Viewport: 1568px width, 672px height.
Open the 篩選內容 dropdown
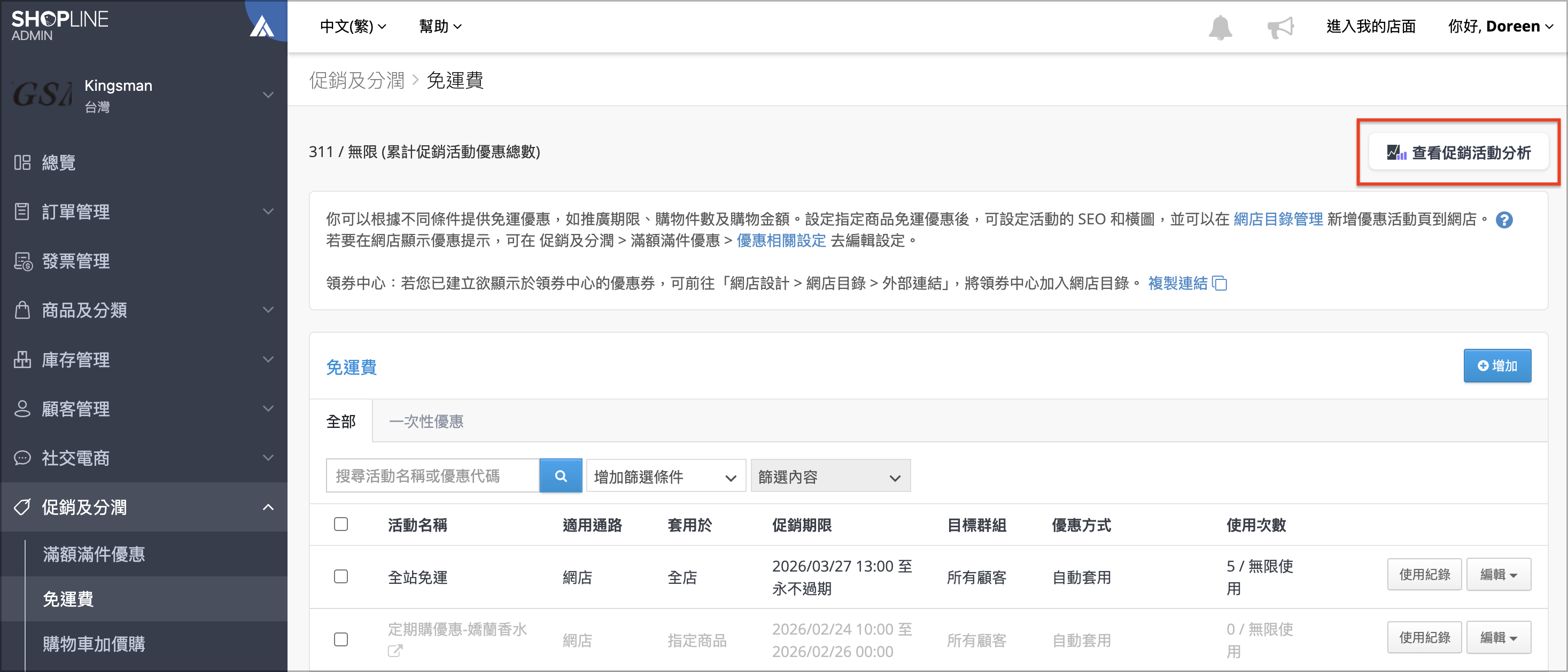[x=830, y=476]
